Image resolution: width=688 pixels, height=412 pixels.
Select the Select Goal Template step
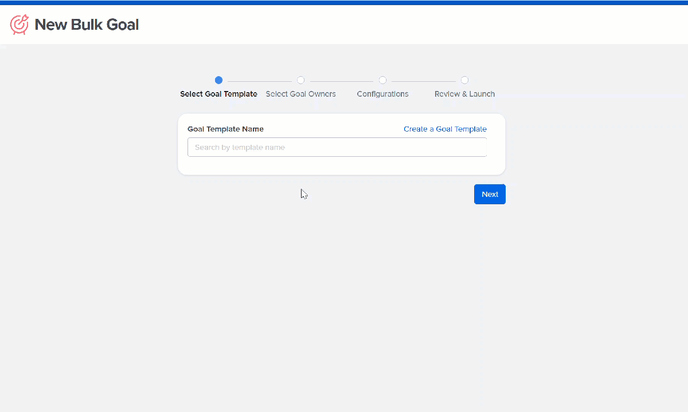219,87
